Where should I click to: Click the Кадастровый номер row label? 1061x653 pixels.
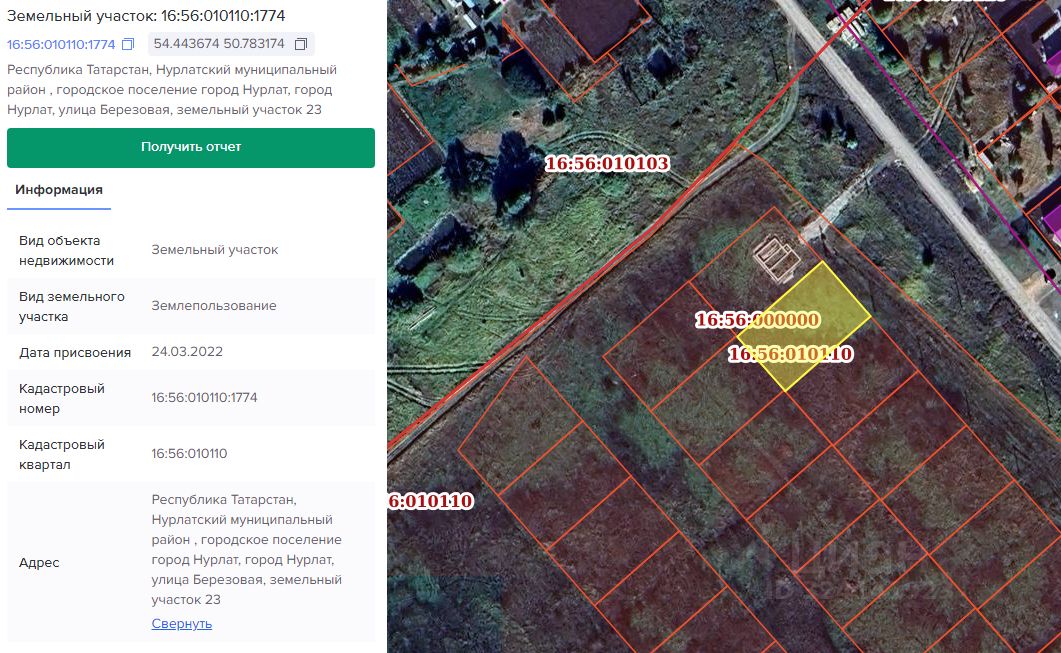pos(62,399)
